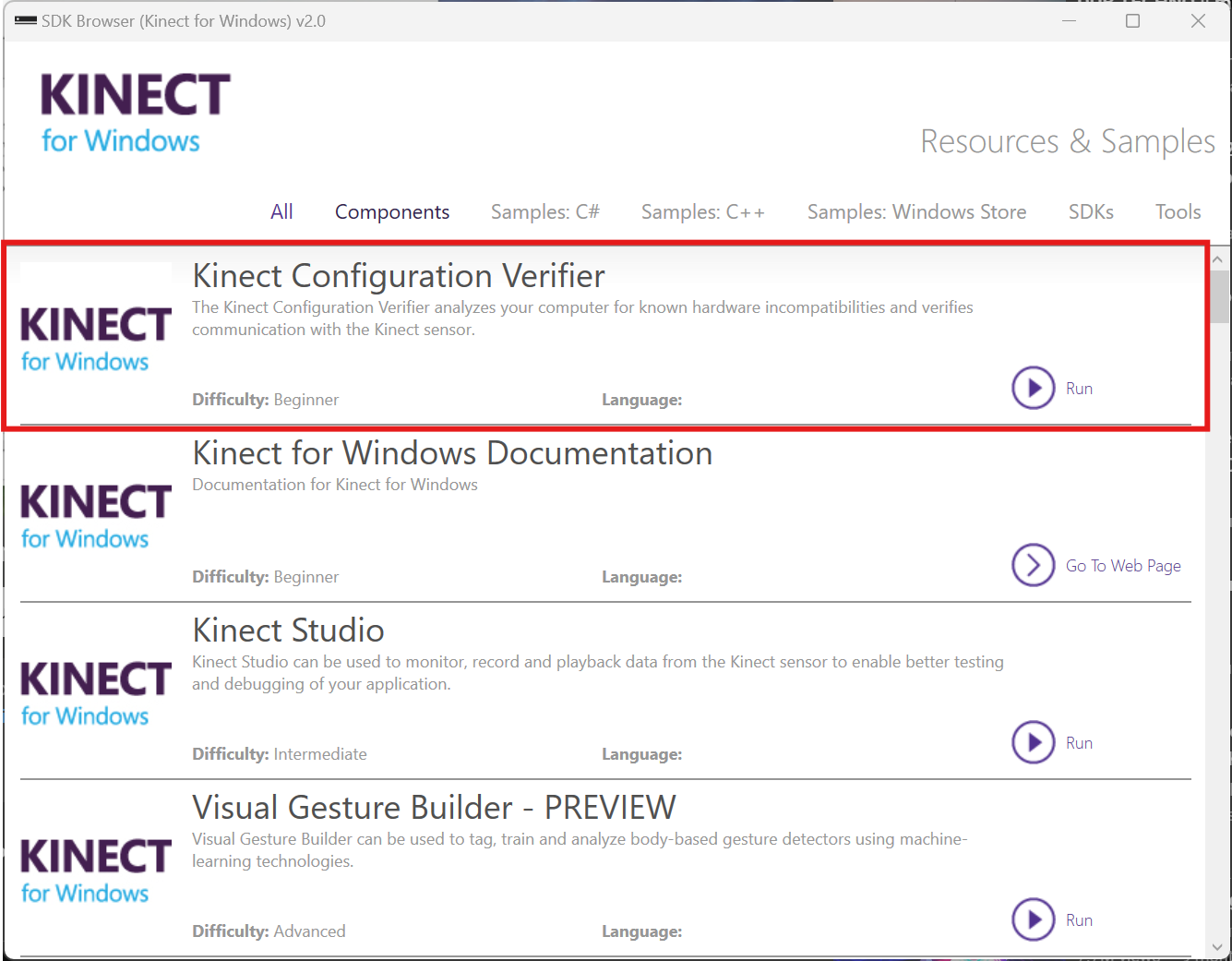This screenshot has width=1232, height=961.
Task: Click the SDK Browser title bar app icon
Action: click(25, 20)
